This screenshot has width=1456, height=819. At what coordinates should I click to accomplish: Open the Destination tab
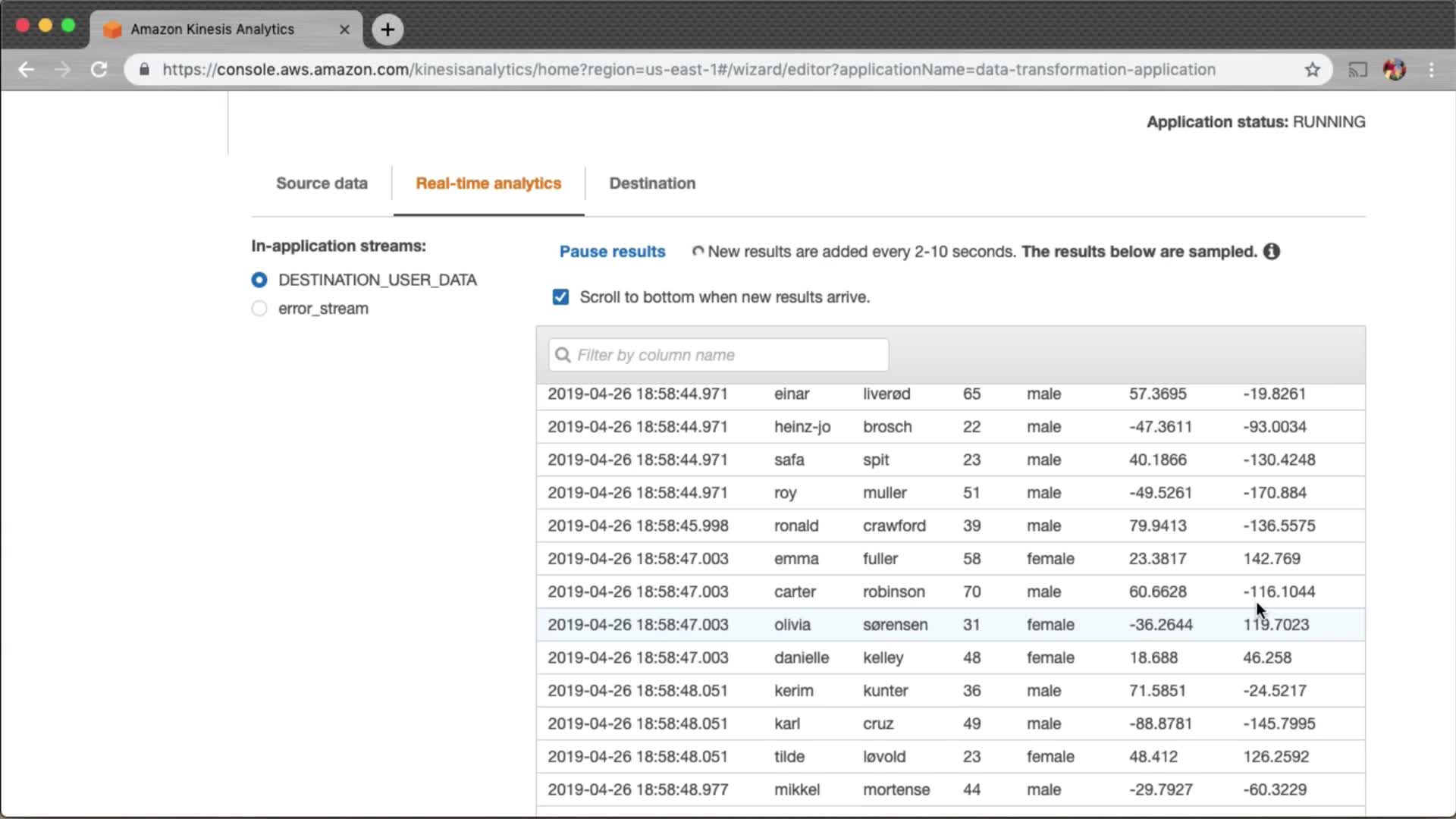point(652,184)
